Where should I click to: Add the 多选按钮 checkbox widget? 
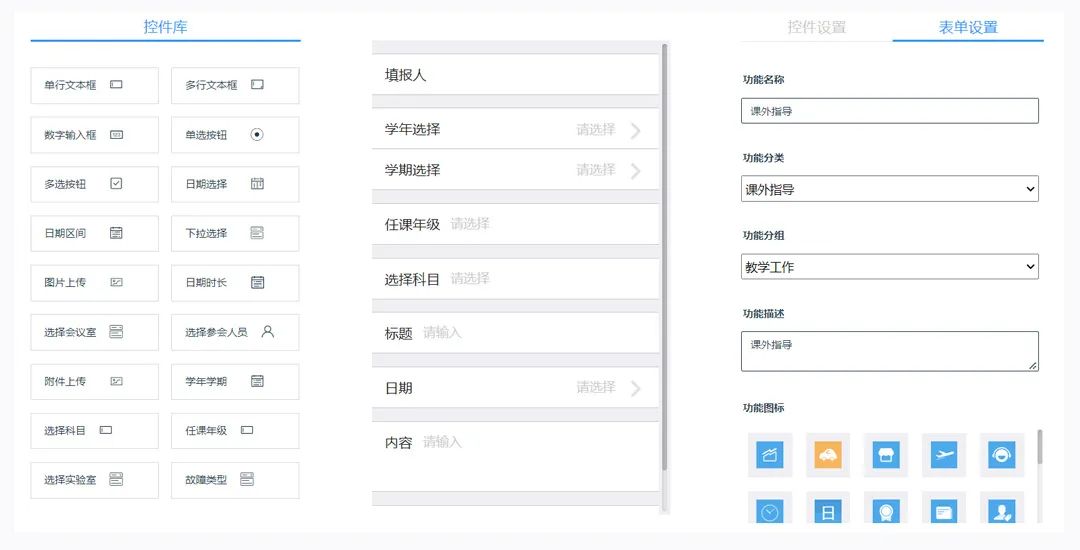94,184
